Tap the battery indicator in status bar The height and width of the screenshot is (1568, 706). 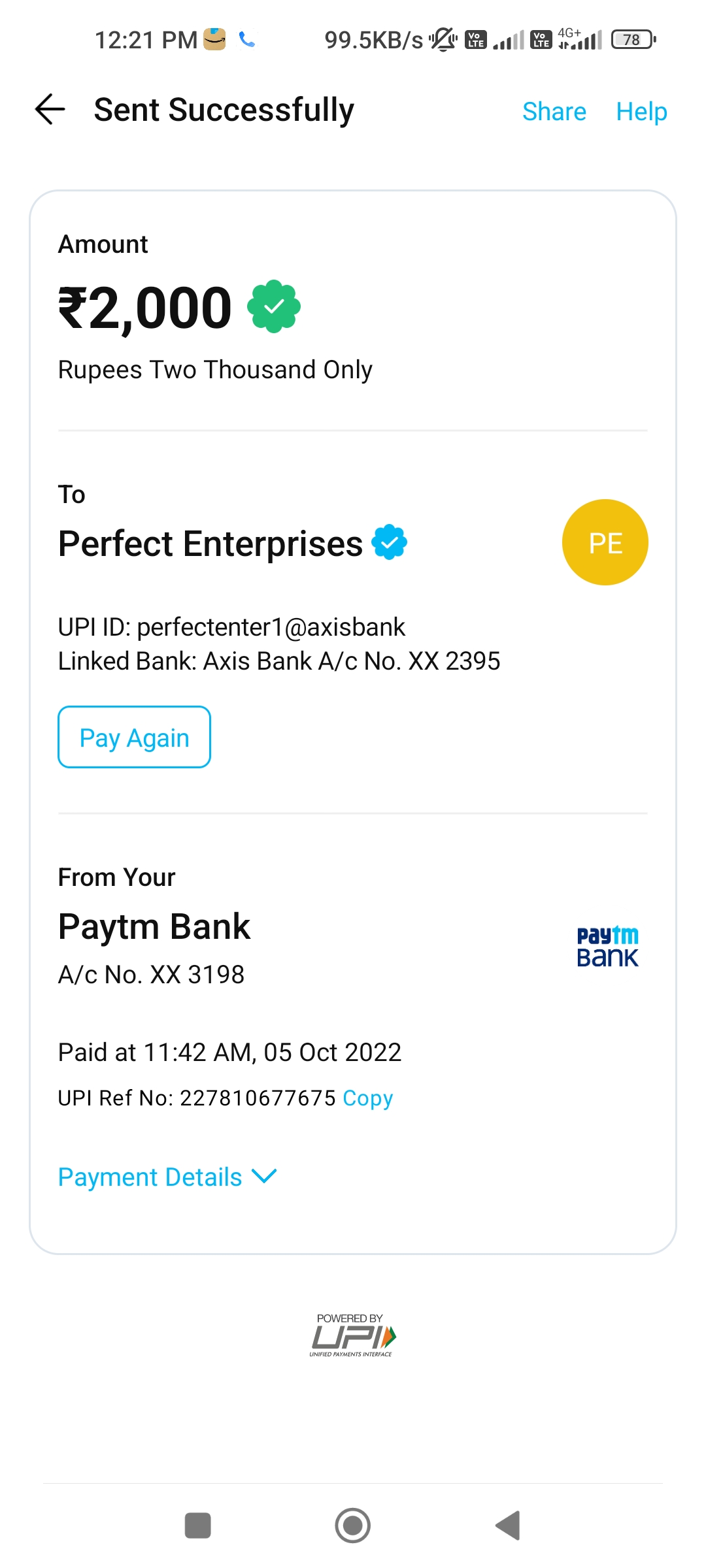tap(633, 40)
